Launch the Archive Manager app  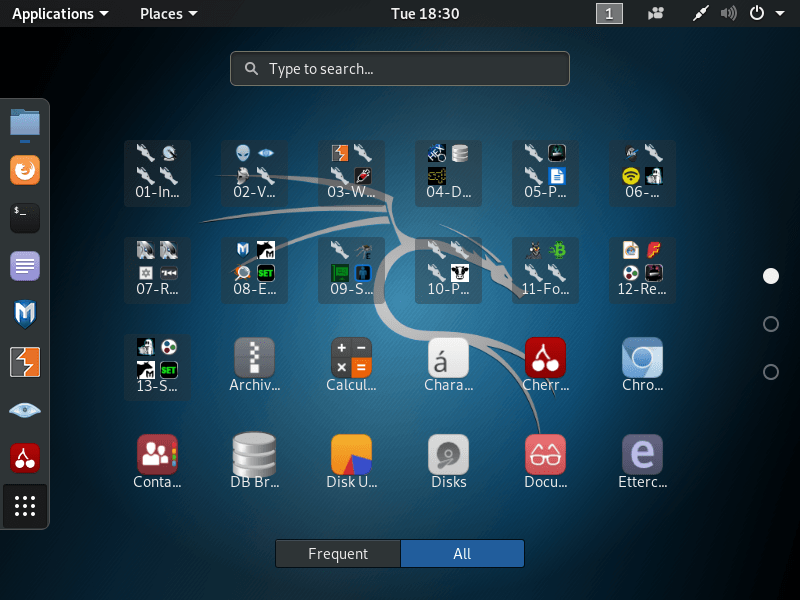click(x=254, y=365)
